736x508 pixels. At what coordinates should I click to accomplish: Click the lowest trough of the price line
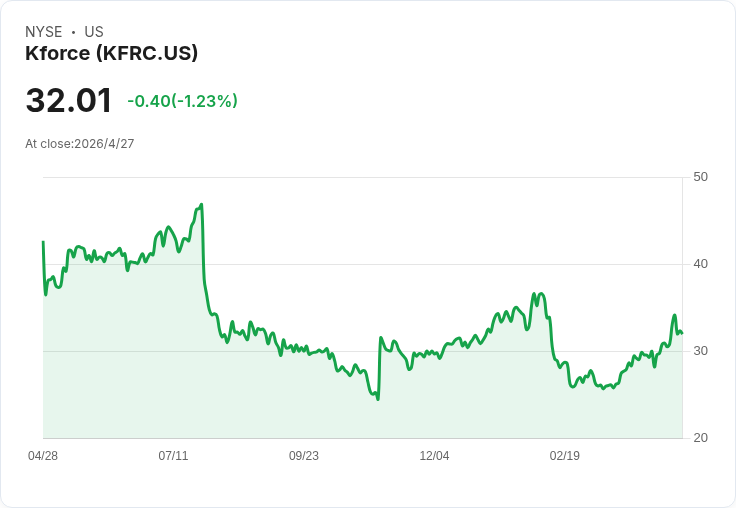point(378,399)
